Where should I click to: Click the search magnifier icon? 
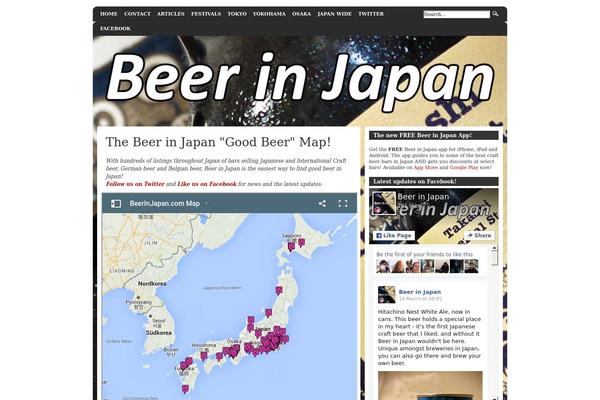coord(495,14)
